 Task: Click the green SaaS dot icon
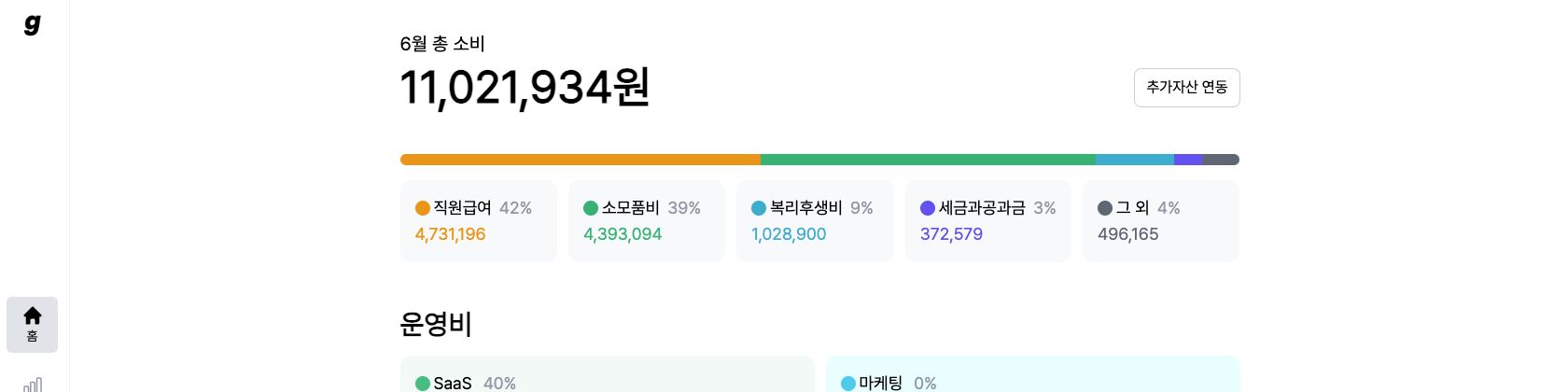click(423, 384)
